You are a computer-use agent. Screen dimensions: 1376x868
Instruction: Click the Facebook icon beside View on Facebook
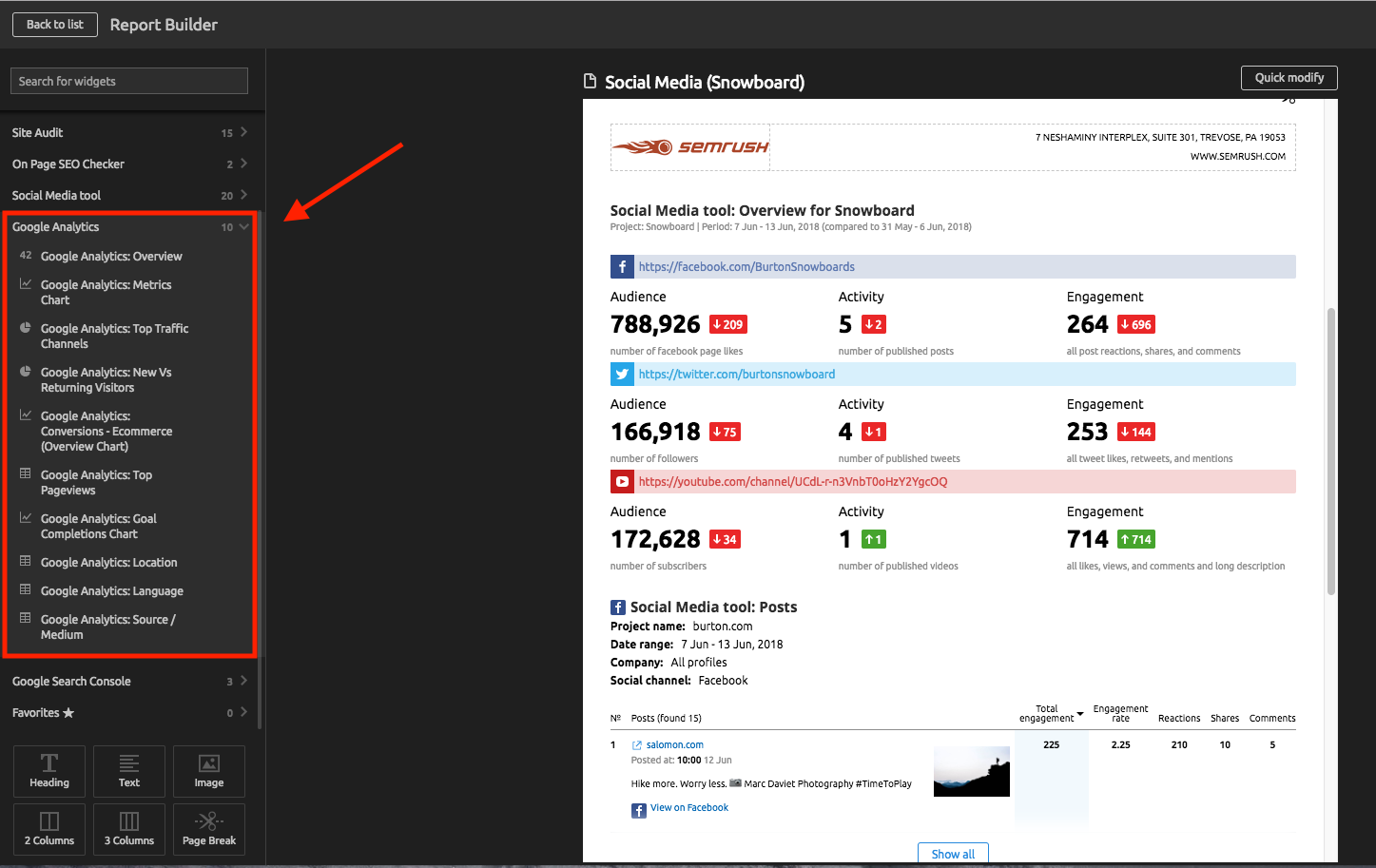pyautogui.click(x=639, y=810)
